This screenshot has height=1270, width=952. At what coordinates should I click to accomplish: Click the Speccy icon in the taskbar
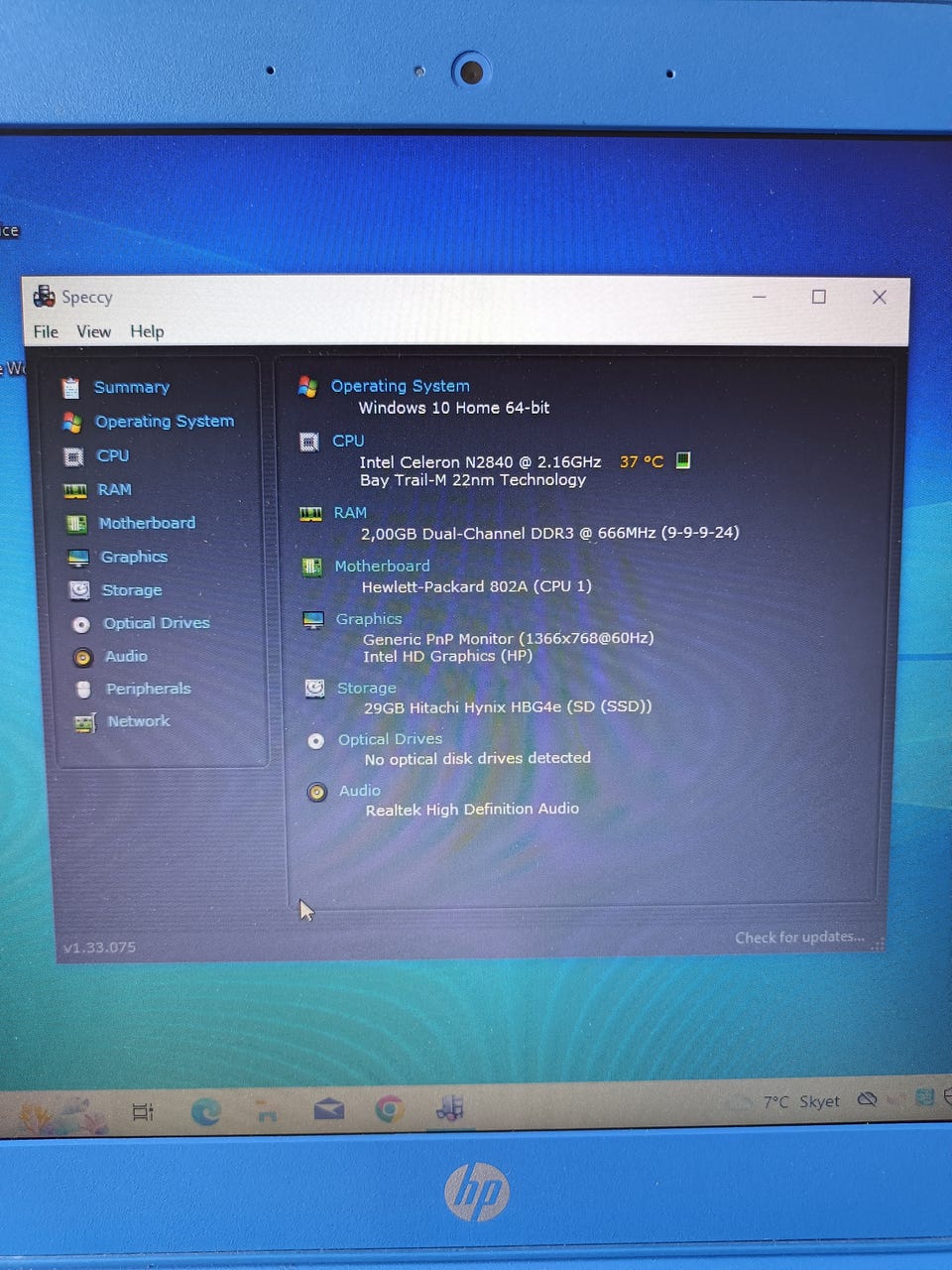pos(450,1108)
